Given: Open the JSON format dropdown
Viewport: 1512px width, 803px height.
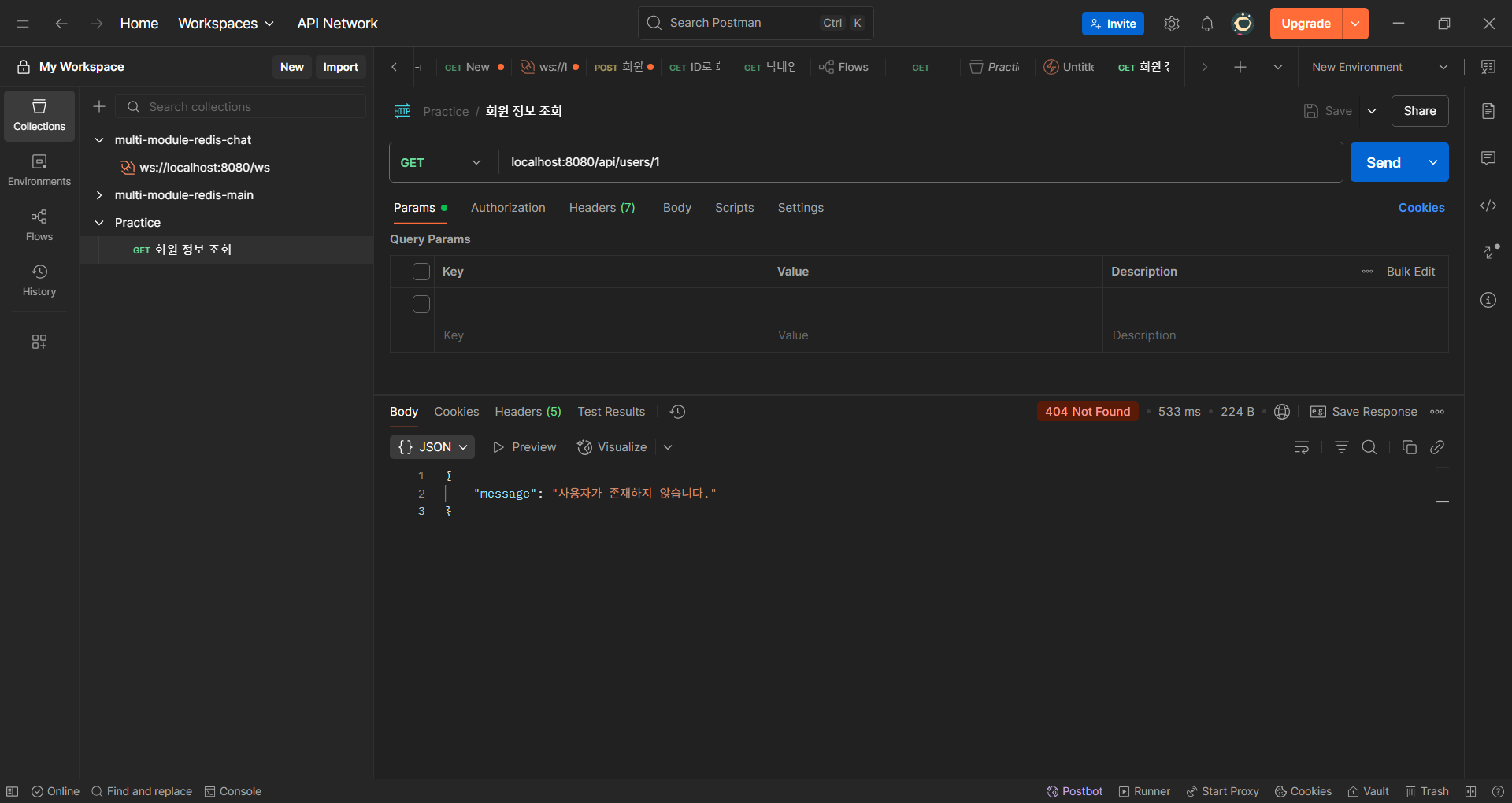Looking at the screenshot, I should 432,447.
